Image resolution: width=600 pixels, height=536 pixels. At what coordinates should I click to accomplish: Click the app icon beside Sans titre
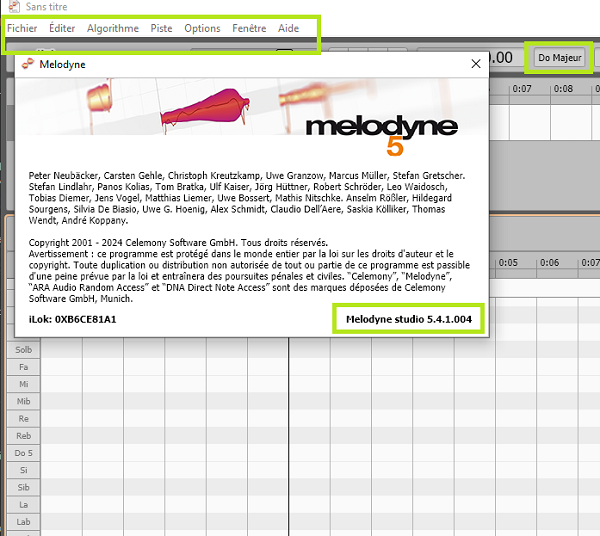[x=14, y=6]
